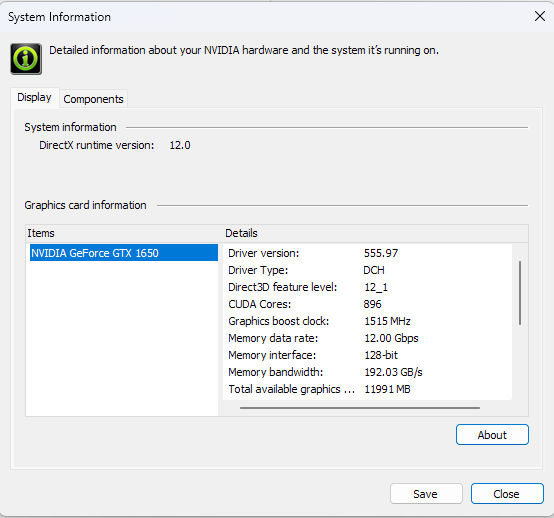554x518 pixels.
Task: Click driver version value 555.97
Action: [381, 253]
